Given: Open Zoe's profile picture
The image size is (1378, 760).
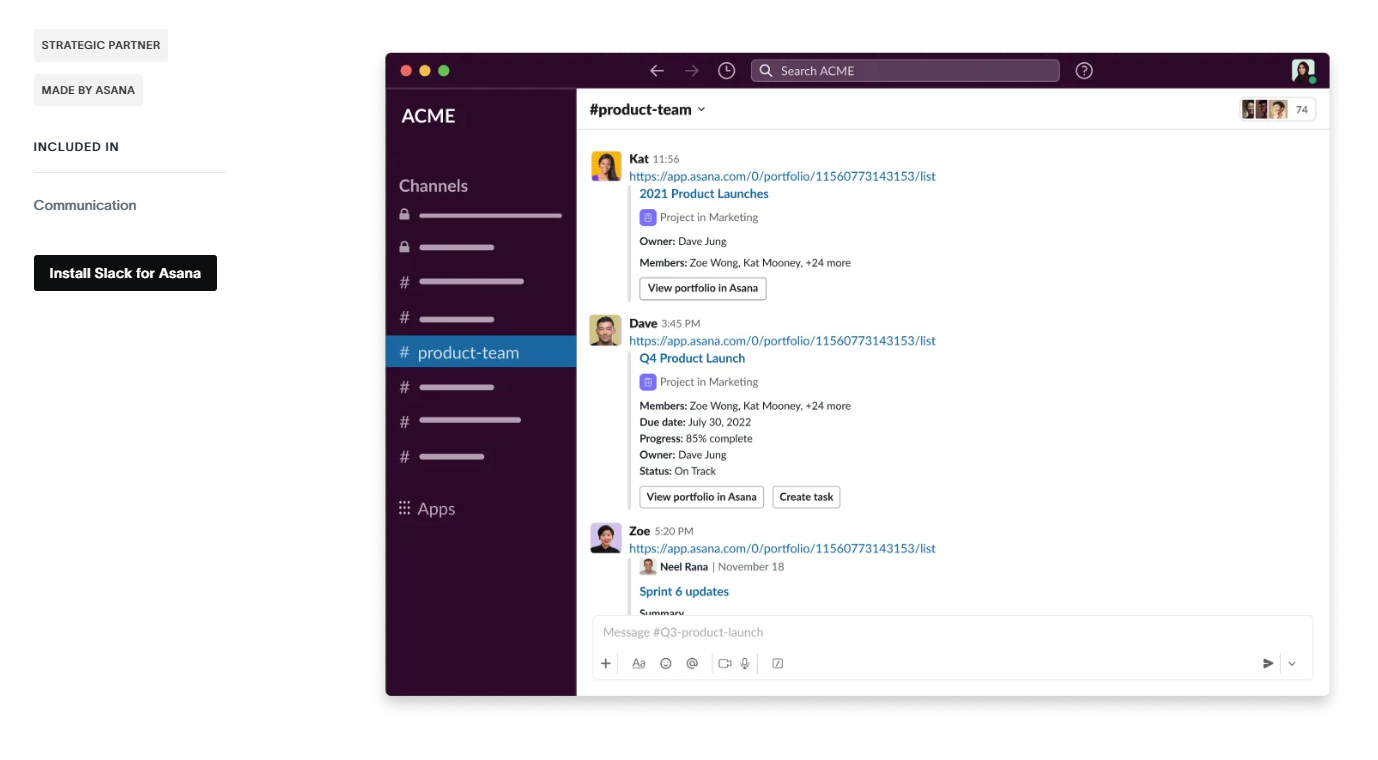Looking at the screenshot, I should click(x=606, y=538).
